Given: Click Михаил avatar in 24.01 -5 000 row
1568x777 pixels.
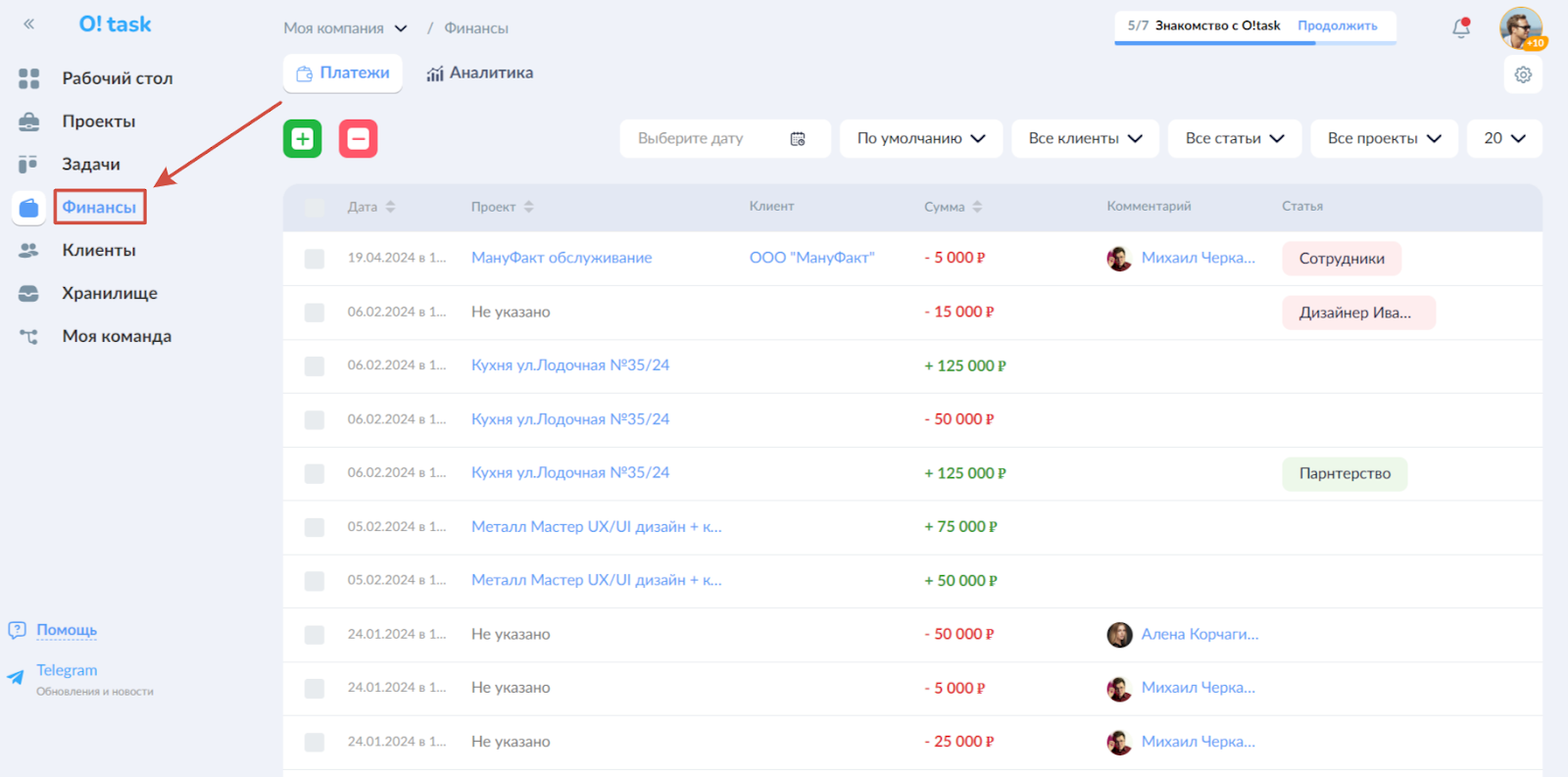Looking at the screenshot, I should click(x=1119, y=689).
